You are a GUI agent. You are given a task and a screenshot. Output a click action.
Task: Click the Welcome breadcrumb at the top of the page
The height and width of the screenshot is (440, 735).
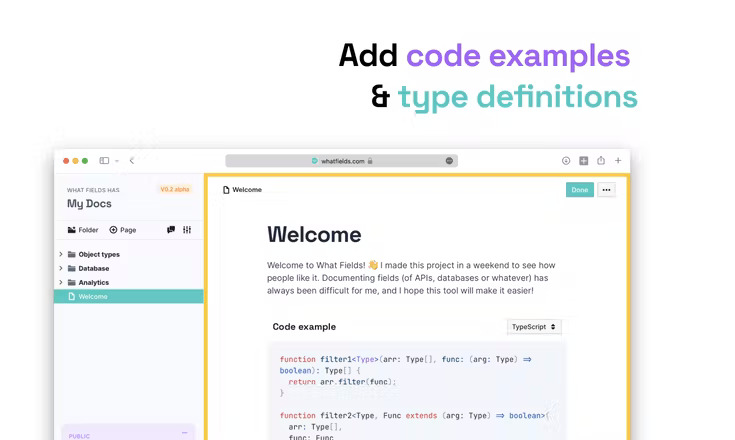(x=242, y=190)
